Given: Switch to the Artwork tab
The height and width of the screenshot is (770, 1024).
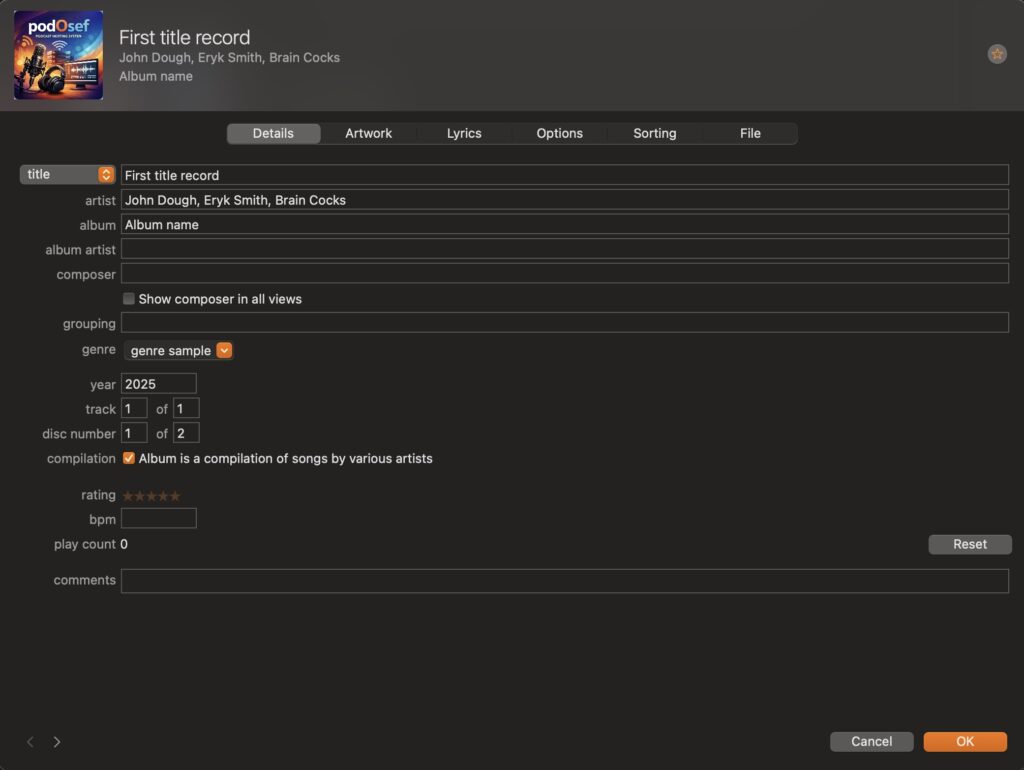Looking at the screenshot, I should click(x=368, y=134).
